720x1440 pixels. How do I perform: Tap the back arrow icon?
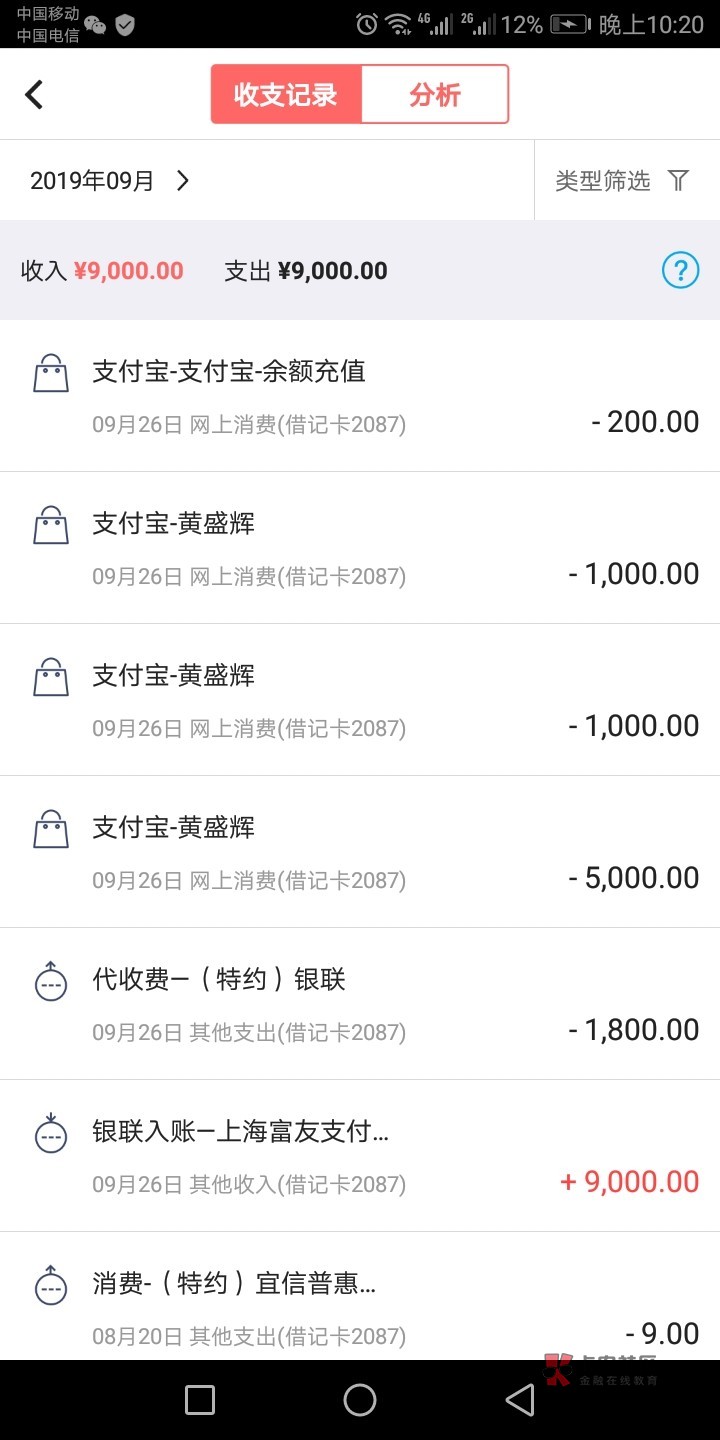(x=34, y=95)
